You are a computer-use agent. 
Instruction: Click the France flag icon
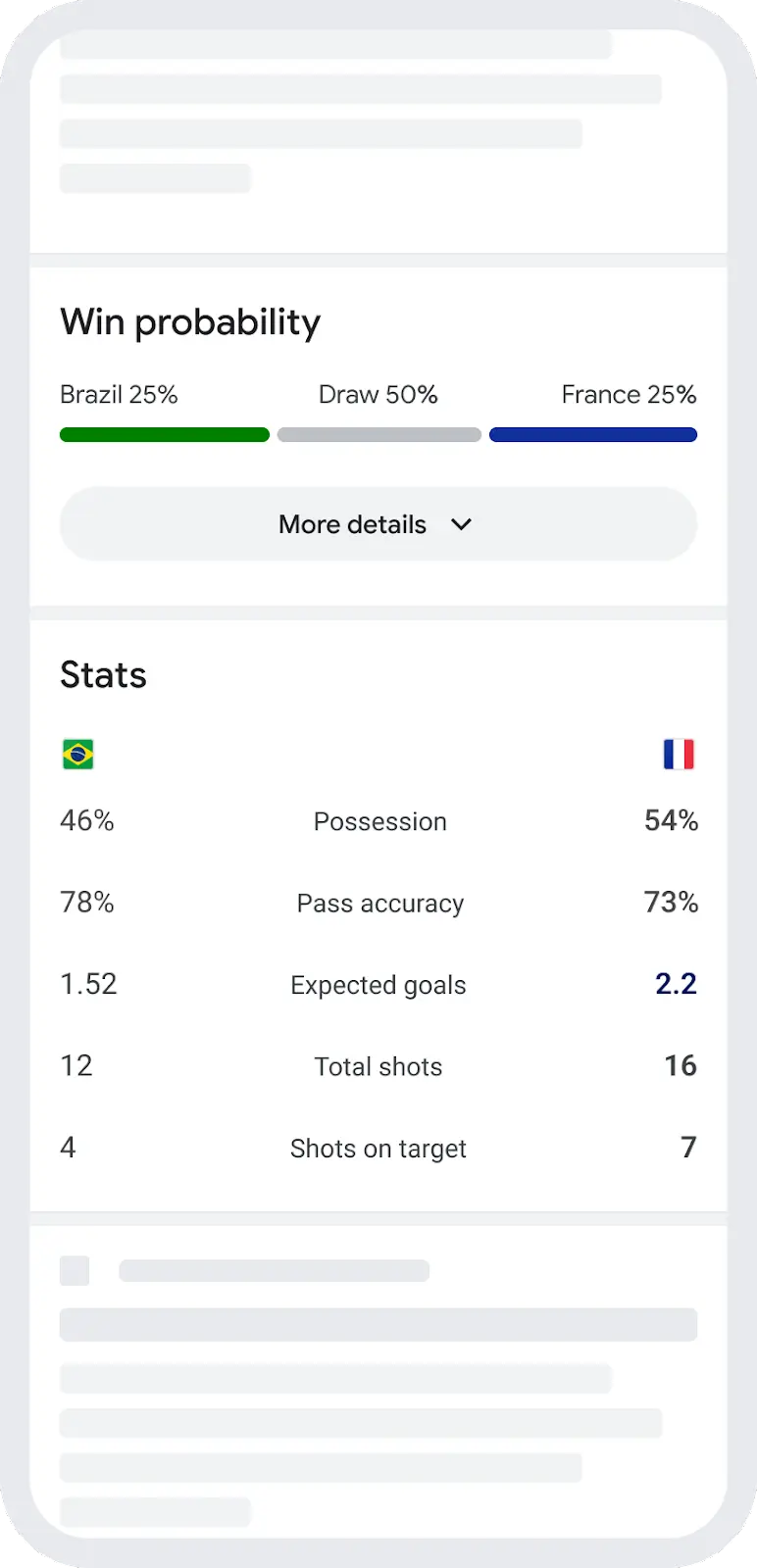point(679,755)
